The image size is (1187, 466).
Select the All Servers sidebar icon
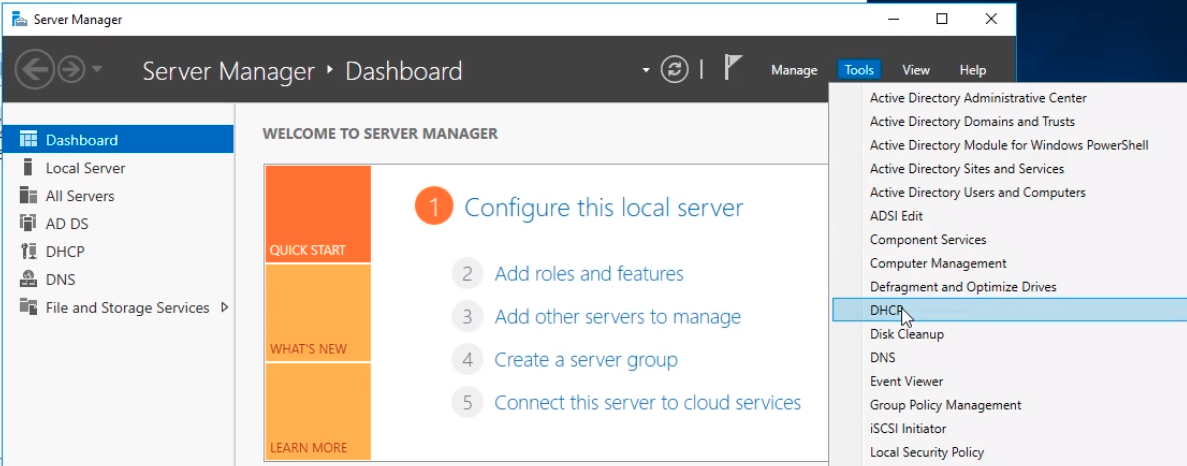[28, 195]
